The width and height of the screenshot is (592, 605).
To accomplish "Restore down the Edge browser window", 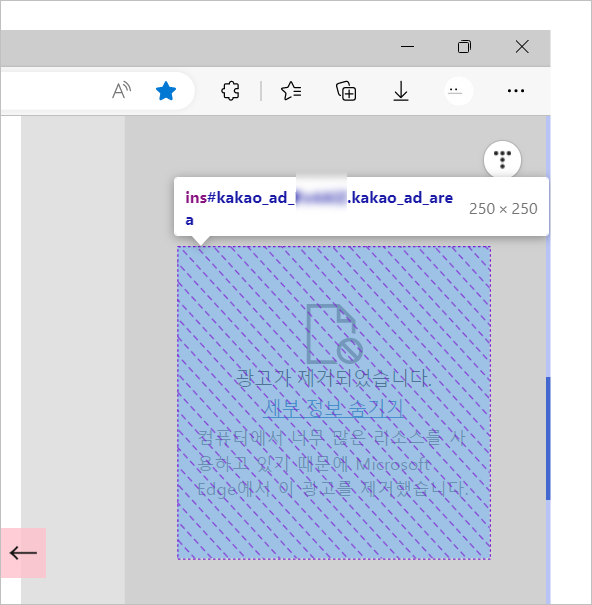I will (x=464, y=47).
